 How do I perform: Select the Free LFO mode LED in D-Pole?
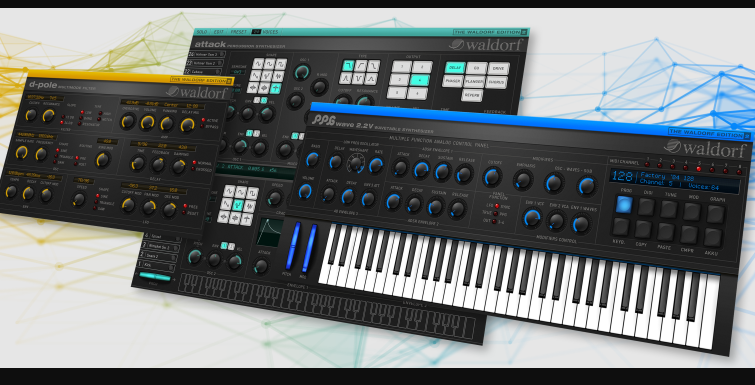click(185, 206)
